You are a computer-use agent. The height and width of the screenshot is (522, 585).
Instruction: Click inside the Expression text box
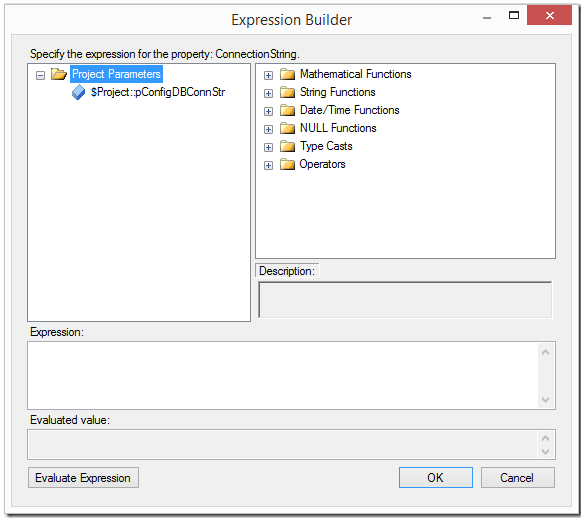(x=283, y=376)
